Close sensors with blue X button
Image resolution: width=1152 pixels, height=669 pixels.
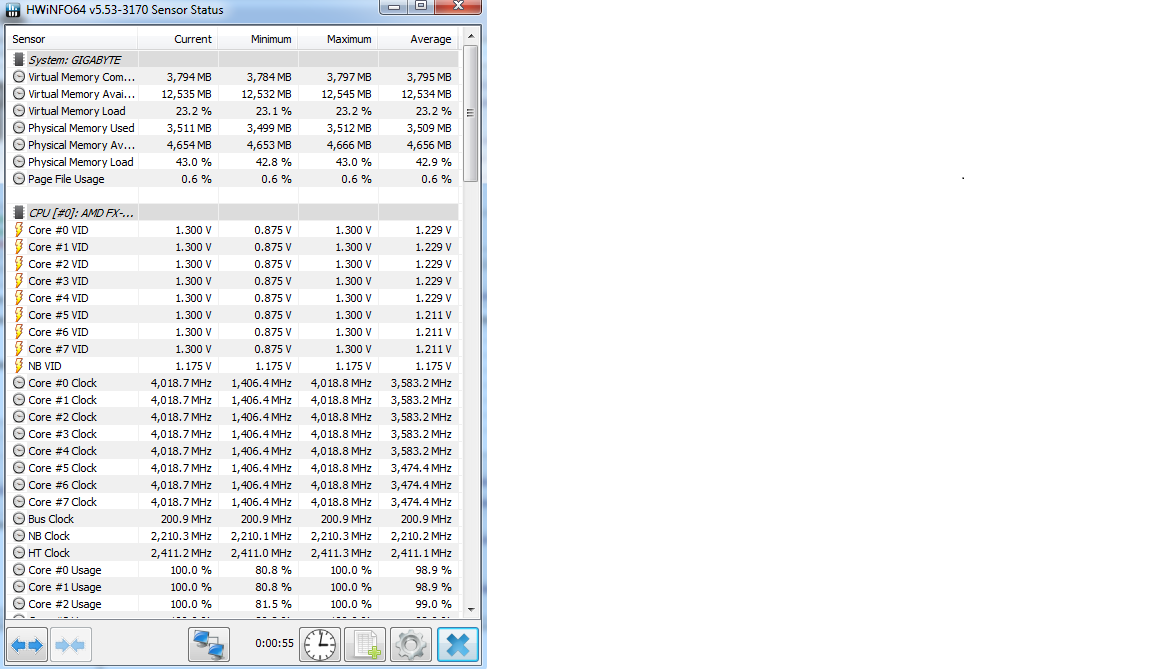458,645
